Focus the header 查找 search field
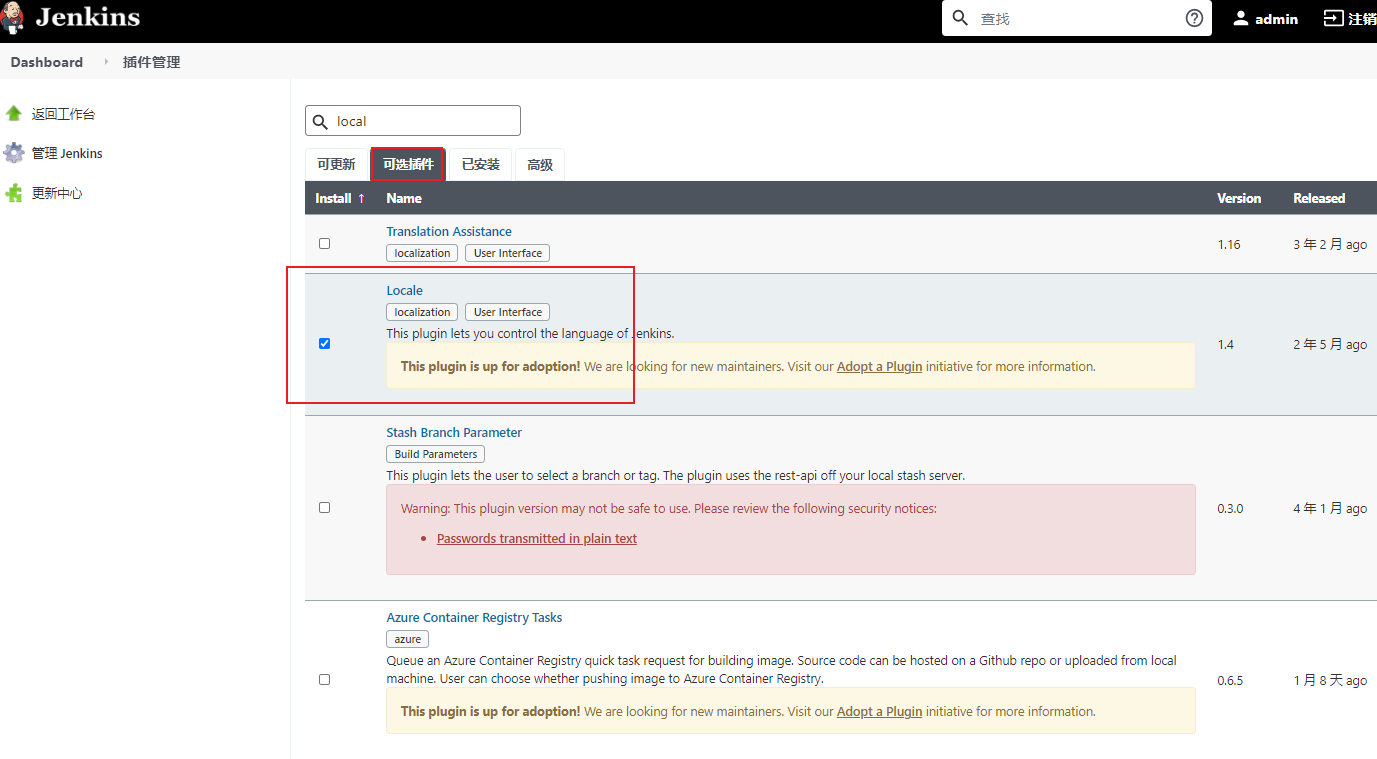The image size is (1377, 759). pyautogui.click(x=1077, y=18)
